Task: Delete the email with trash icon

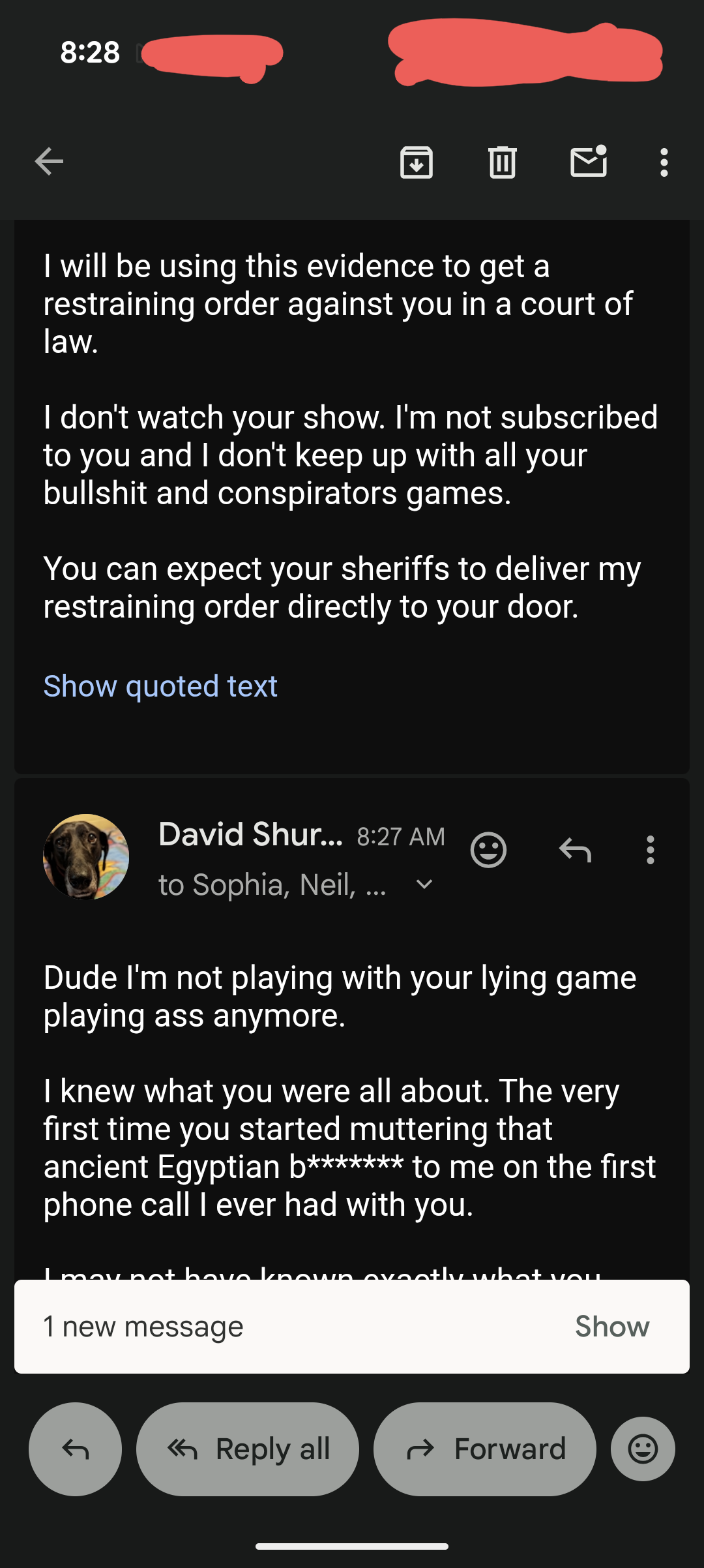Action: click(x=503, y=162)
